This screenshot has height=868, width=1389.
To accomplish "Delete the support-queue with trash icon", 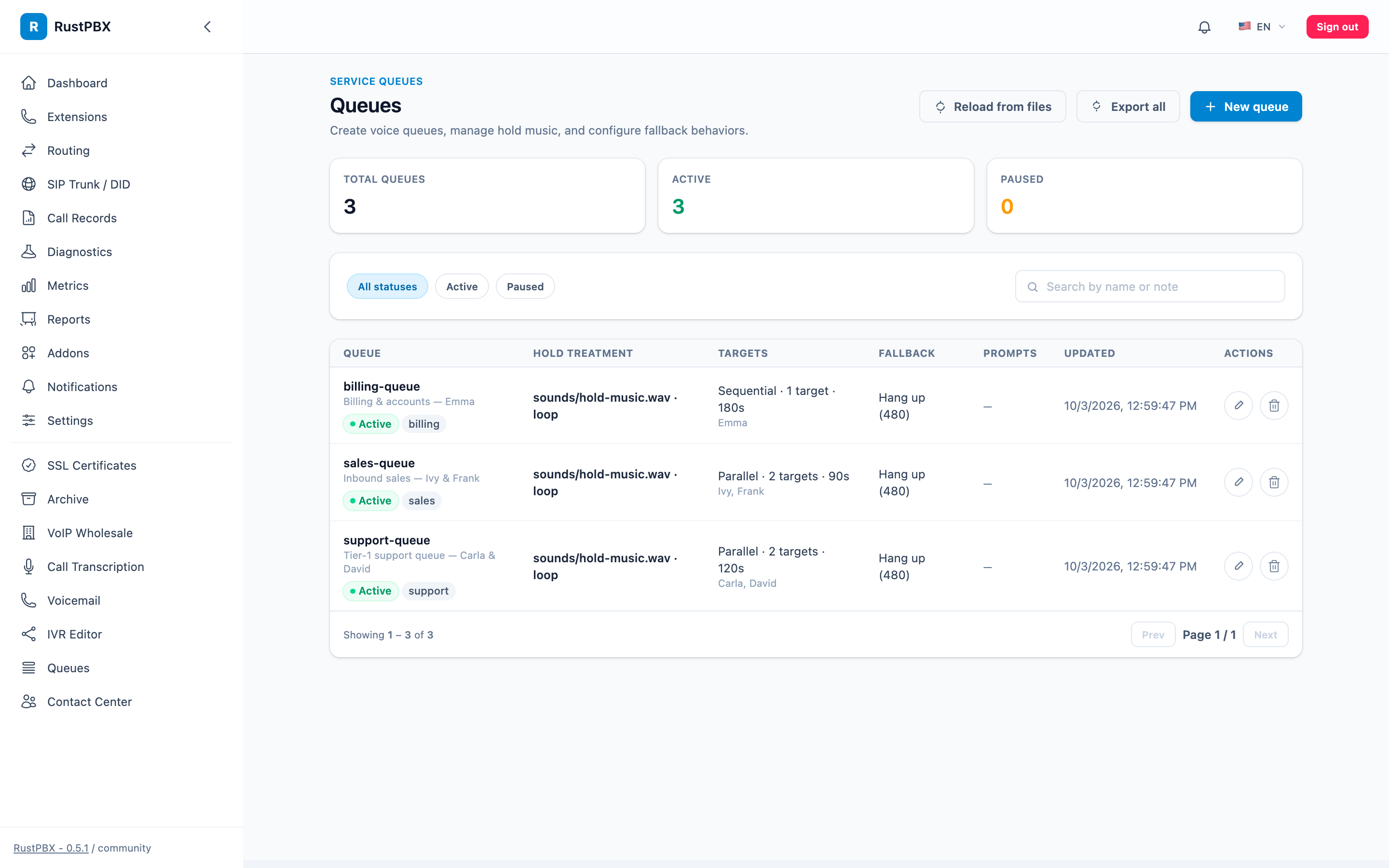I will click(1274, 566).
